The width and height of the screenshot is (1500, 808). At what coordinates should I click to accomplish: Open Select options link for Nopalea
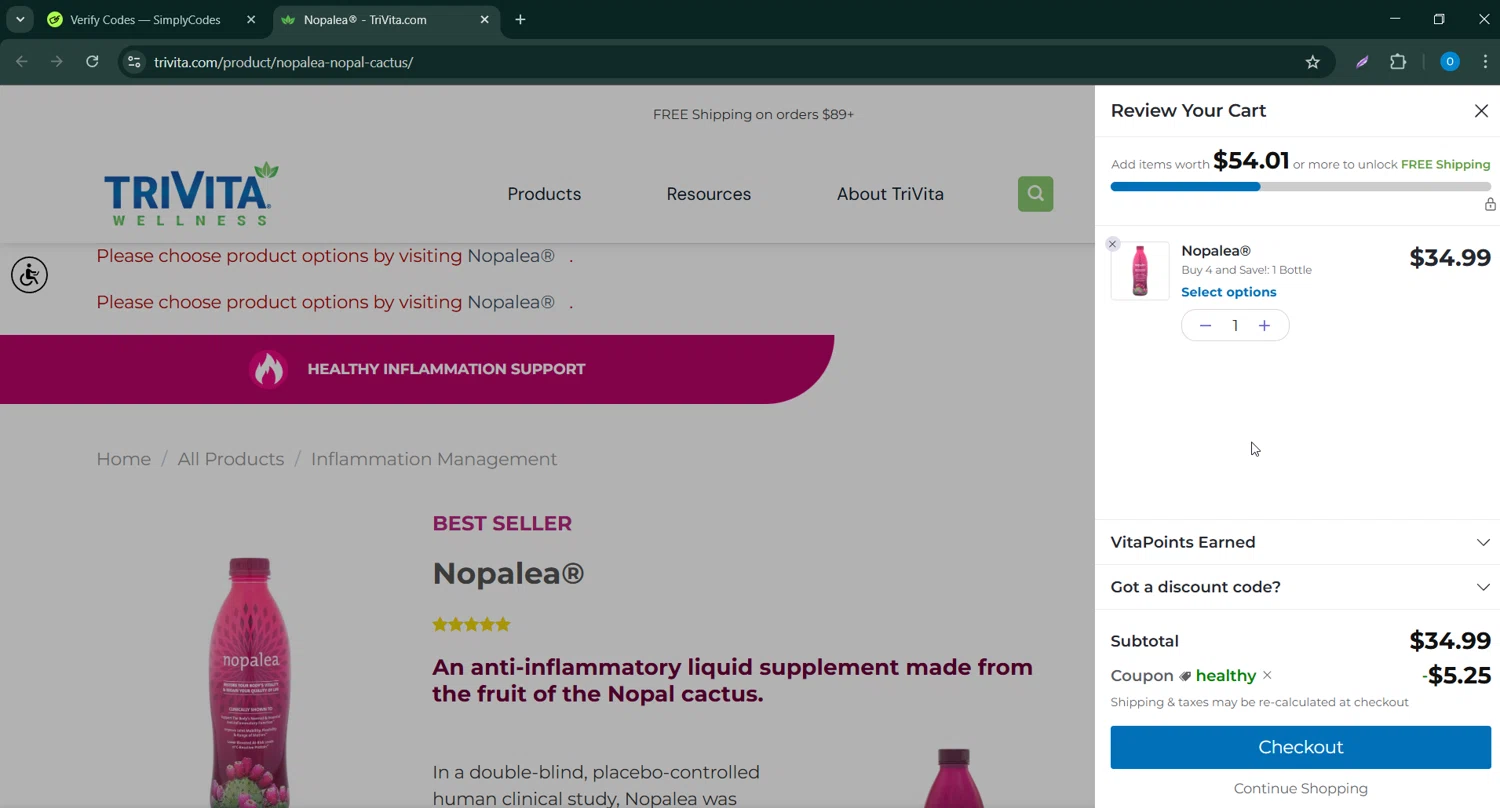1228,292
